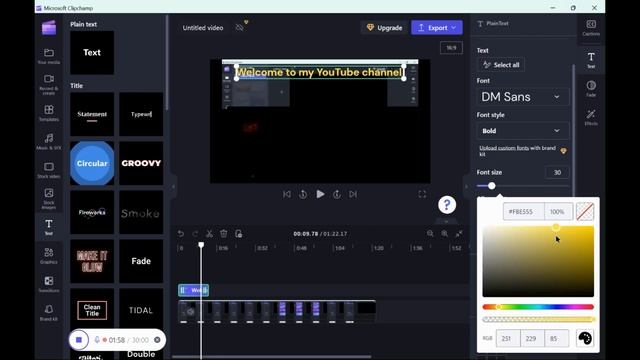Screen dimensions: 640x360
Task: Edit the 100% opacity field
Action: click(558, 211)
